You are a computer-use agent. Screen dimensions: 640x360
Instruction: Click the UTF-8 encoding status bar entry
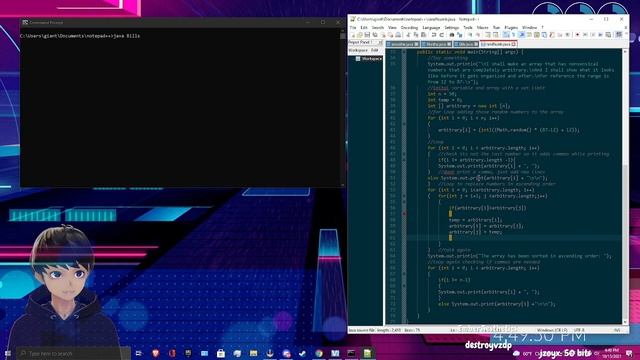click(x=579, y=330)
